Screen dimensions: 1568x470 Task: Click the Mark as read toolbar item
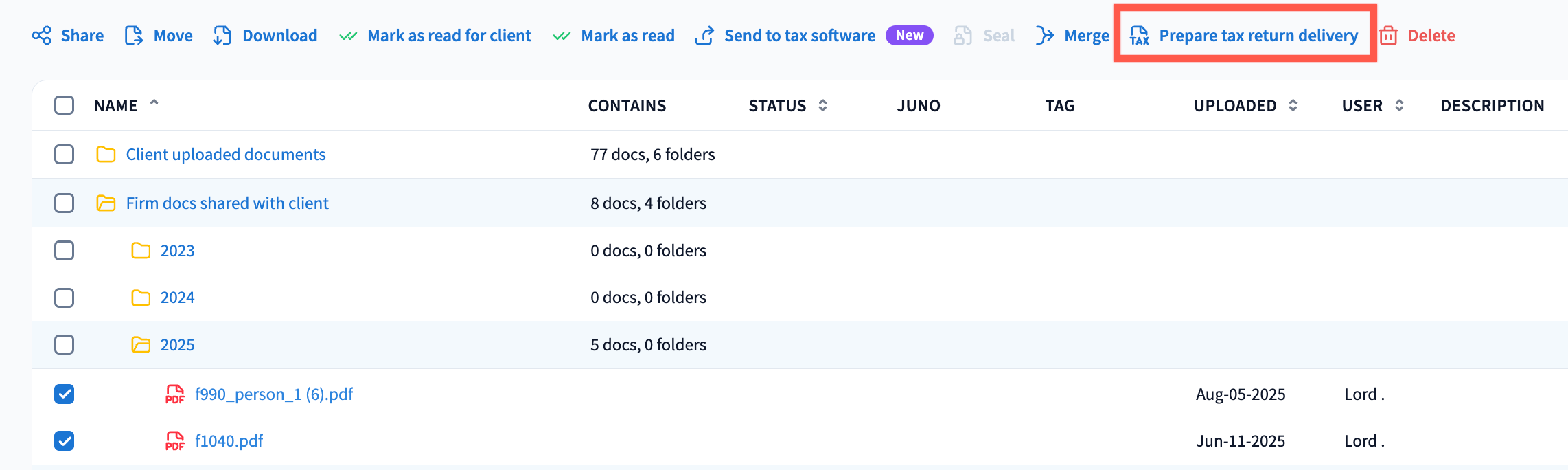click(627, 36)
